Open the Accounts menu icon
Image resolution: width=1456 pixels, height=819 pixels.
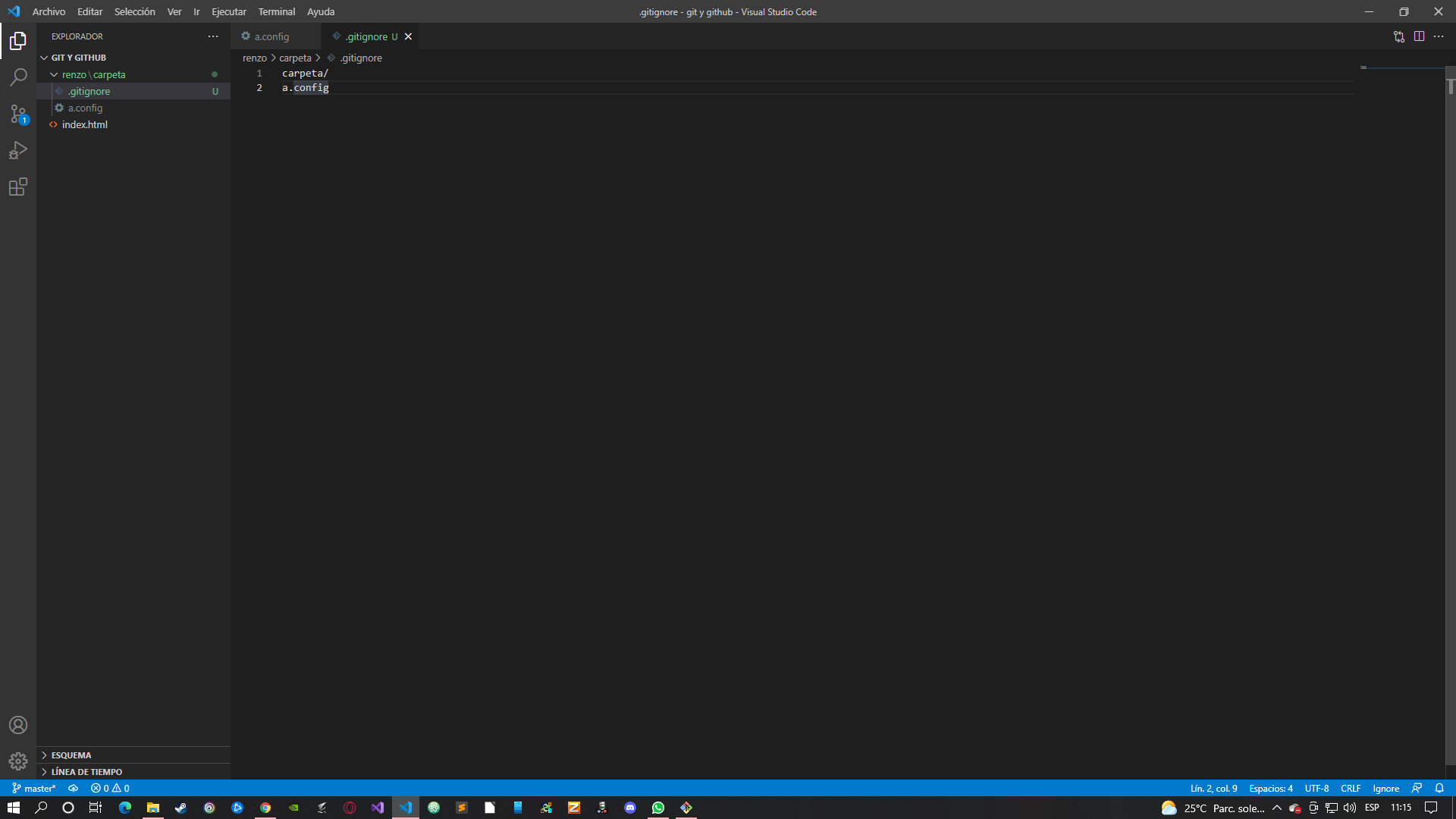pos(18,725)
